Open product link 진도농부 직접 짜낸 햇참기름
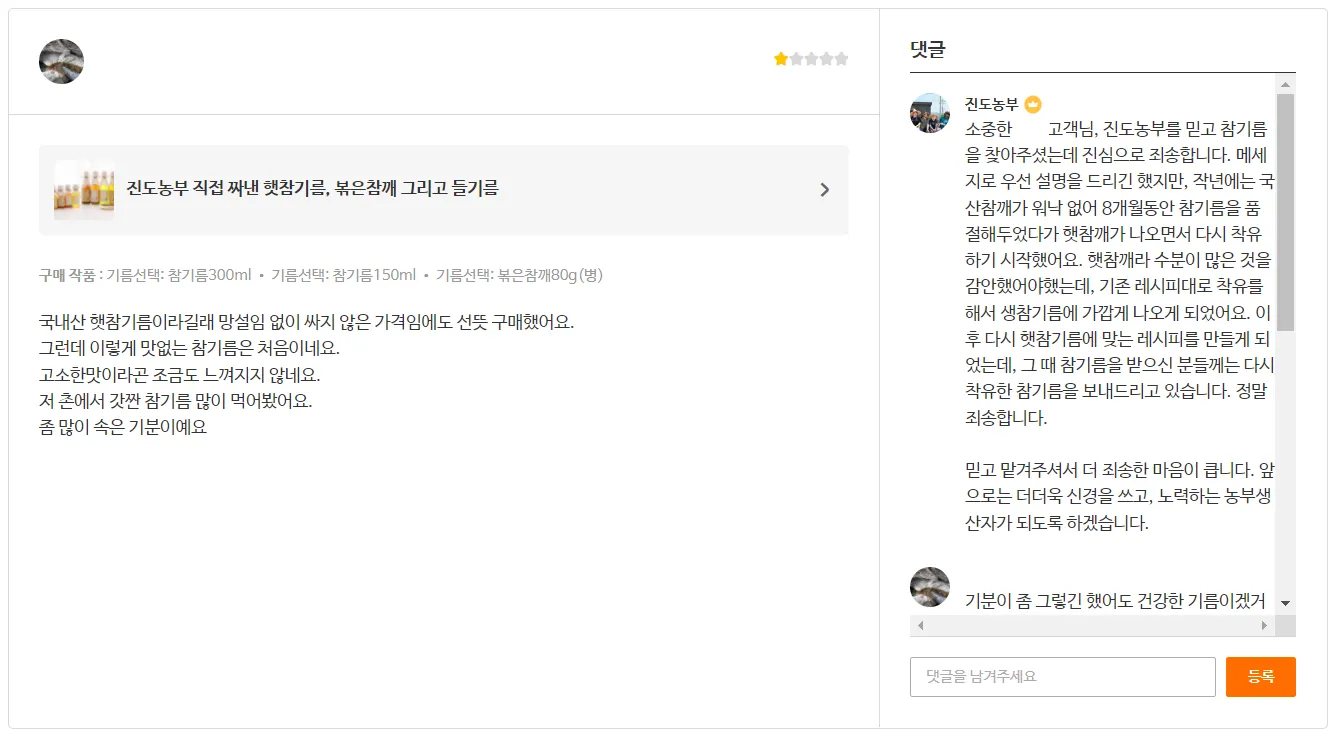 312,188
